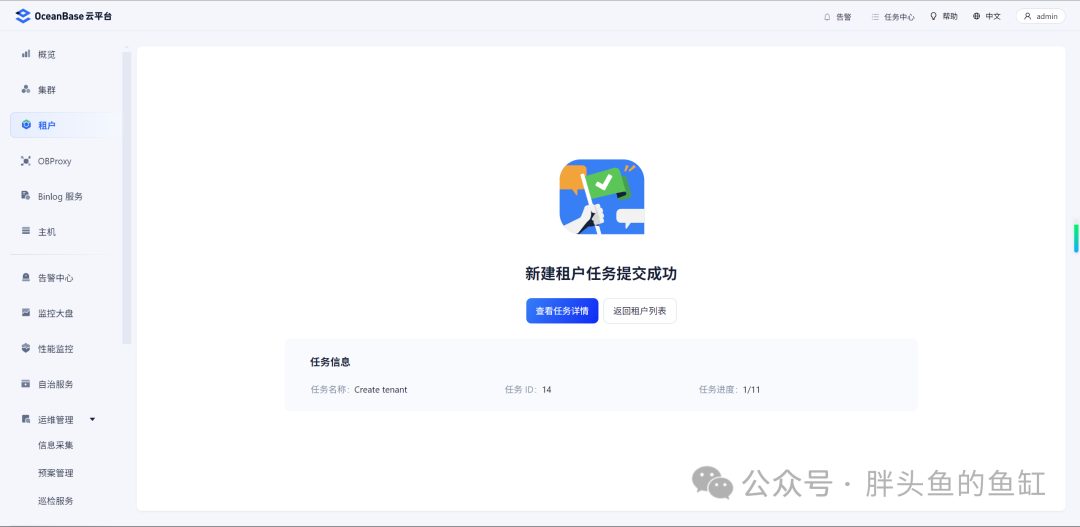This screenshot has height=527, width=1080.
Task: Click the 概览 bar chart icon
Action: point(26,54)
